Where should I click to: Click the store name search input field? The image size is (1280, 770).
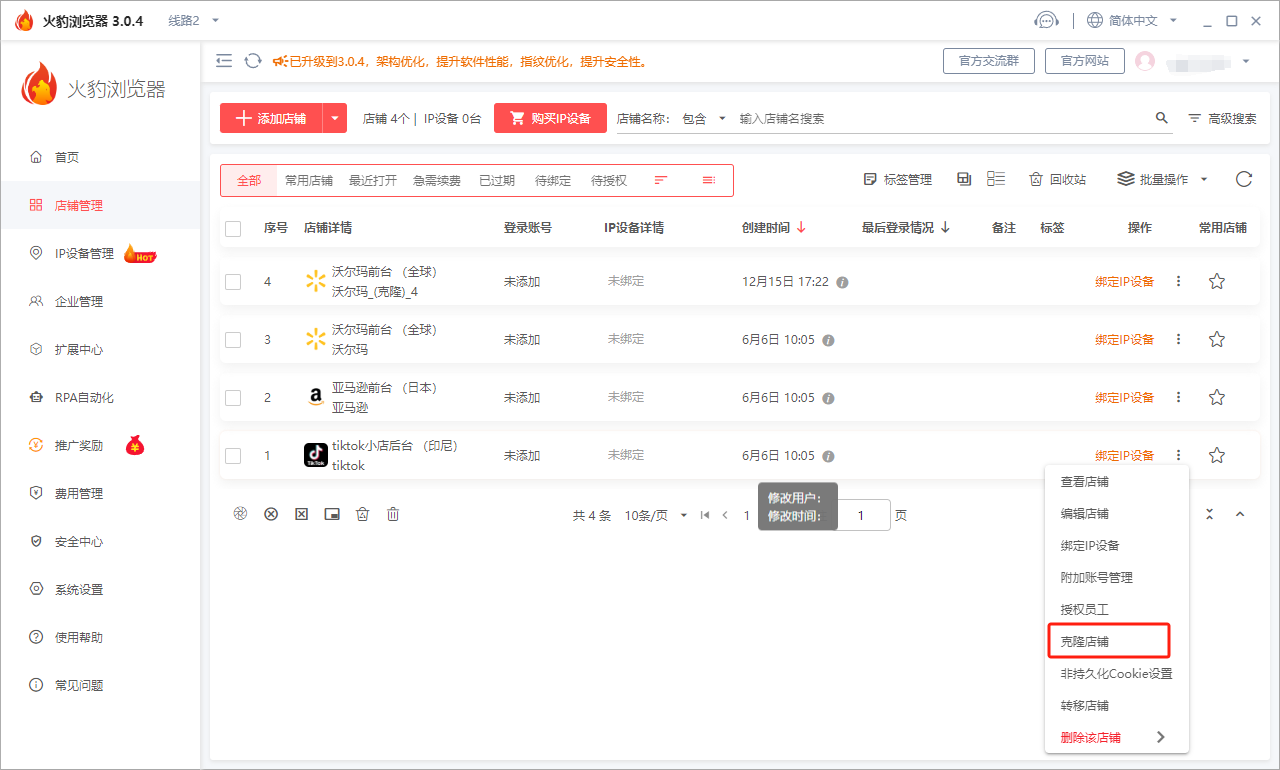point(940,118)
